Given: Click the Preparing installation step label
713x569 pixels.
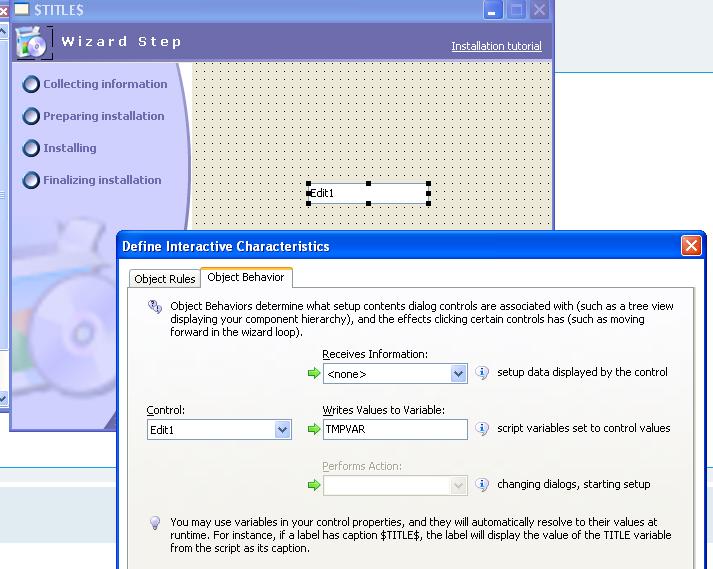Looking at the screenshot, I should pos(104,116).
